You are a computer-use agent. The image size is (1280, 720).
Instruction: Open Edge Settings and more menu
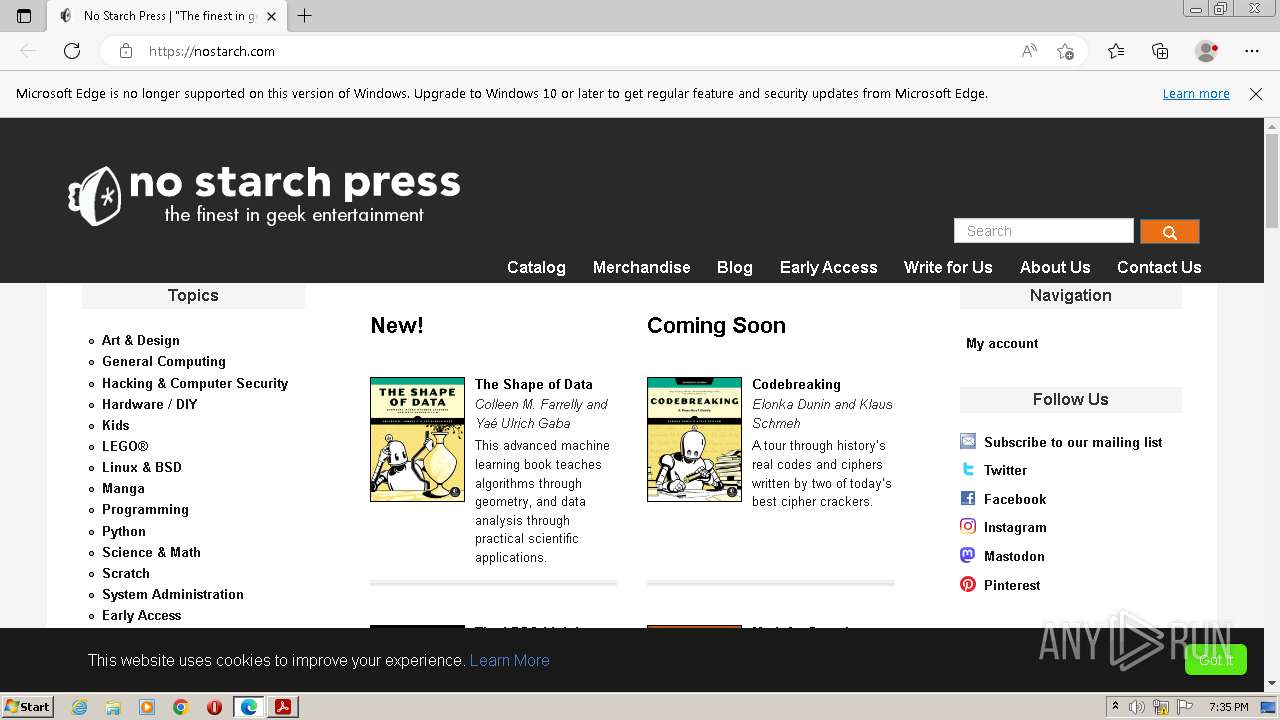point(1252,51)
